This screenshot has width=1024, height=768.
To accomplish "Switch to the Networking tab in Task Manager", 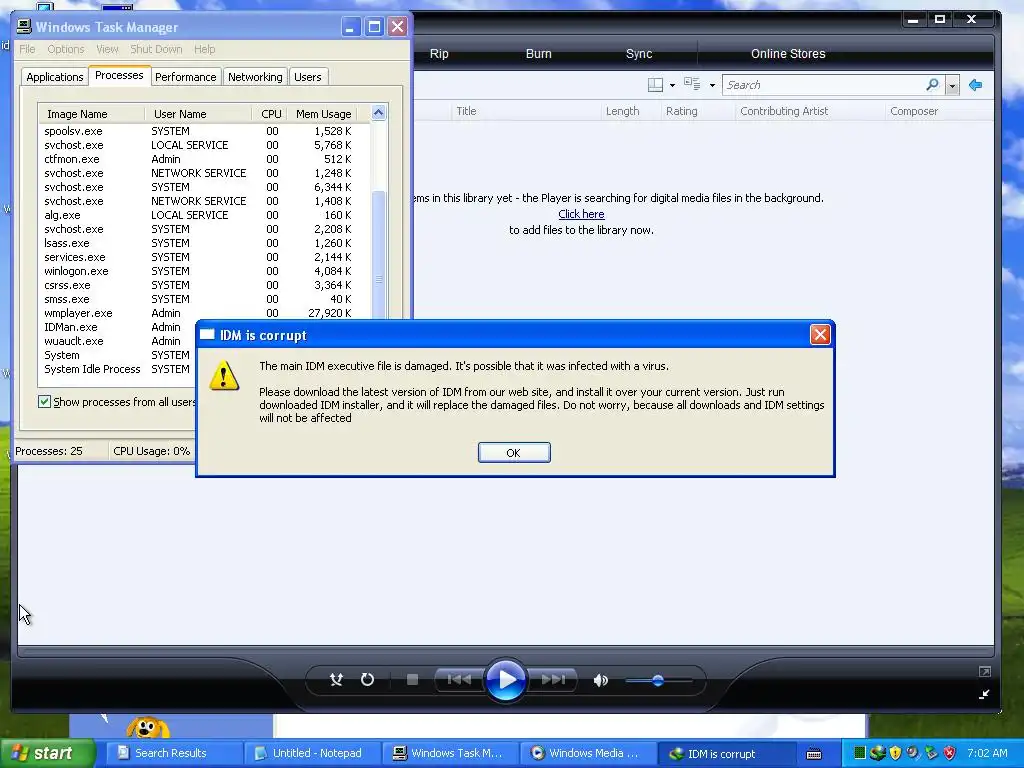I will point(255,77).
